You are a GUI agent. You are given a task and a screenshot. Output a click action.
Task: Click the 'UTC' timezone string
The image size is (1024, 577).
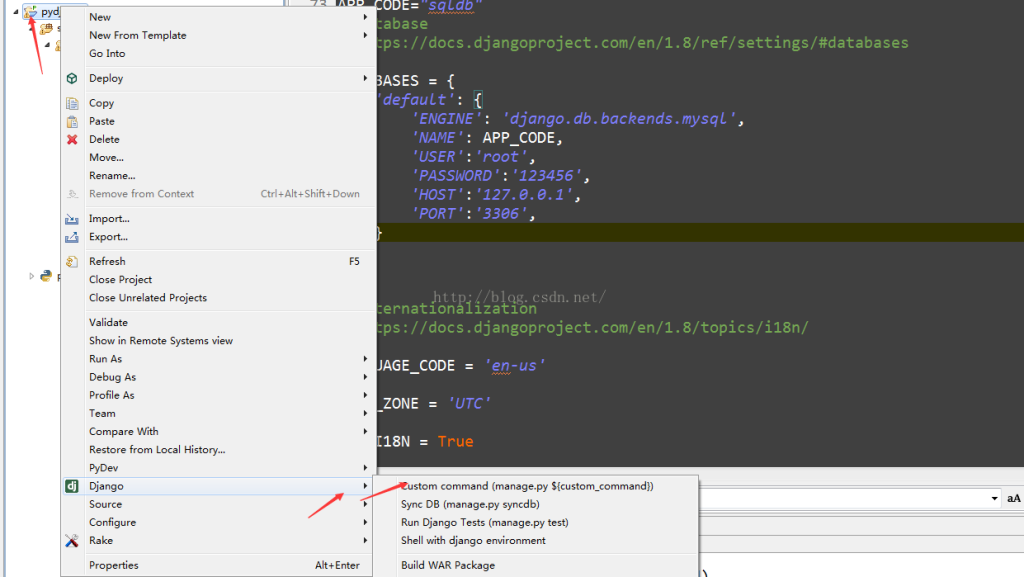tap(469, 403)
